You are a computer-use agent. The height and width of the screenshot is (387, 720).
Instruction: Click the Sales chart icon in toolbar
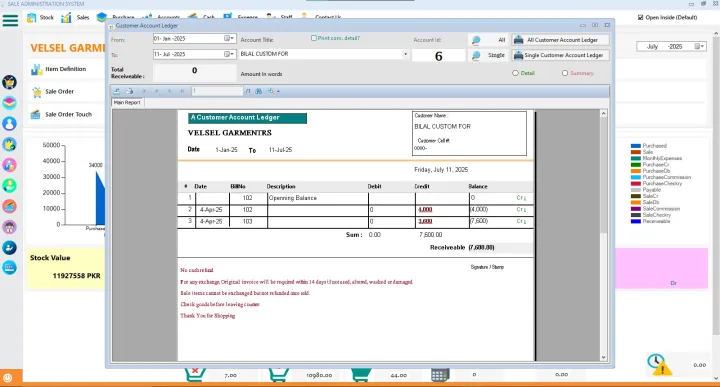click(67, 17)
